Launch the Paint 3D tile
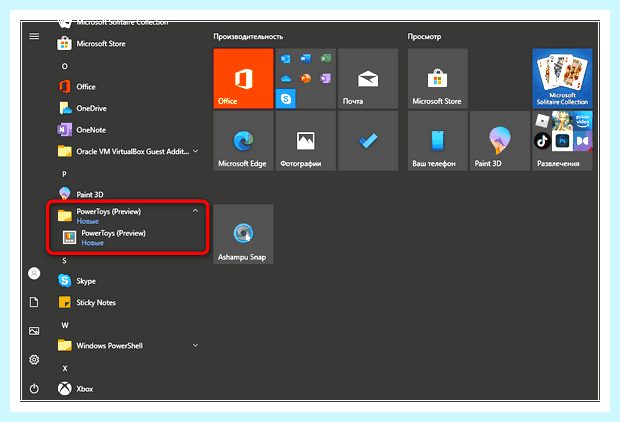The height and width of the screenshot is (422, 620). (500, 141)
